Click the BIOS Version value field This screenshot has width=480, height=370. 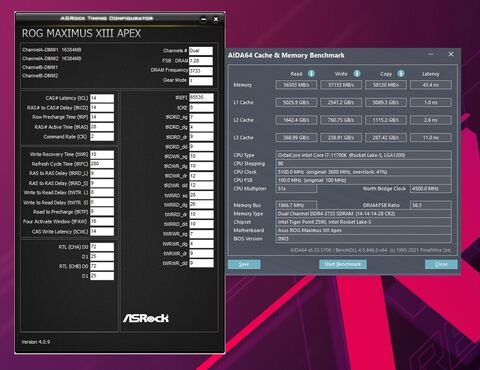(x=364, y=239)
